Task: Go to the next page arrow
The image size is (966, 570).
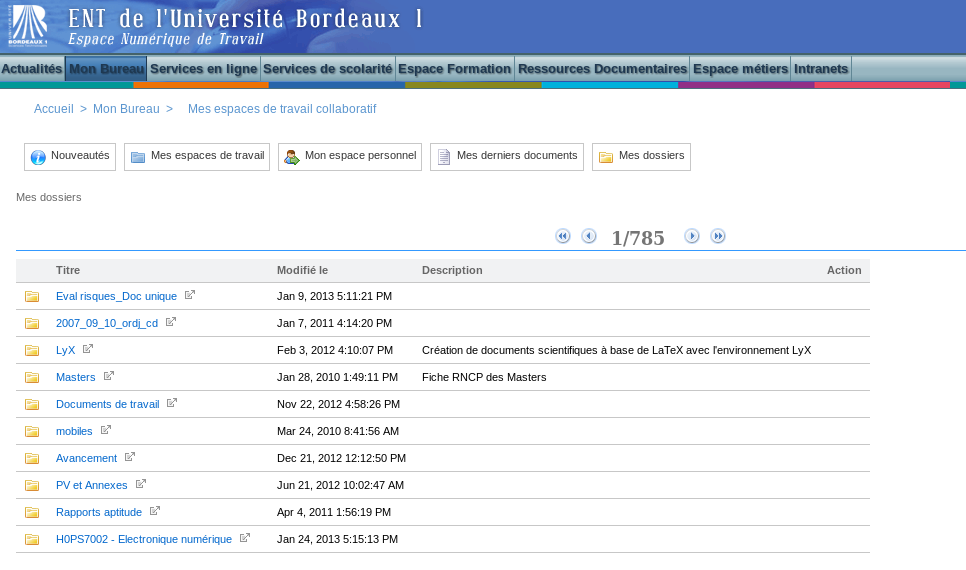Action: tap(692, 236)
